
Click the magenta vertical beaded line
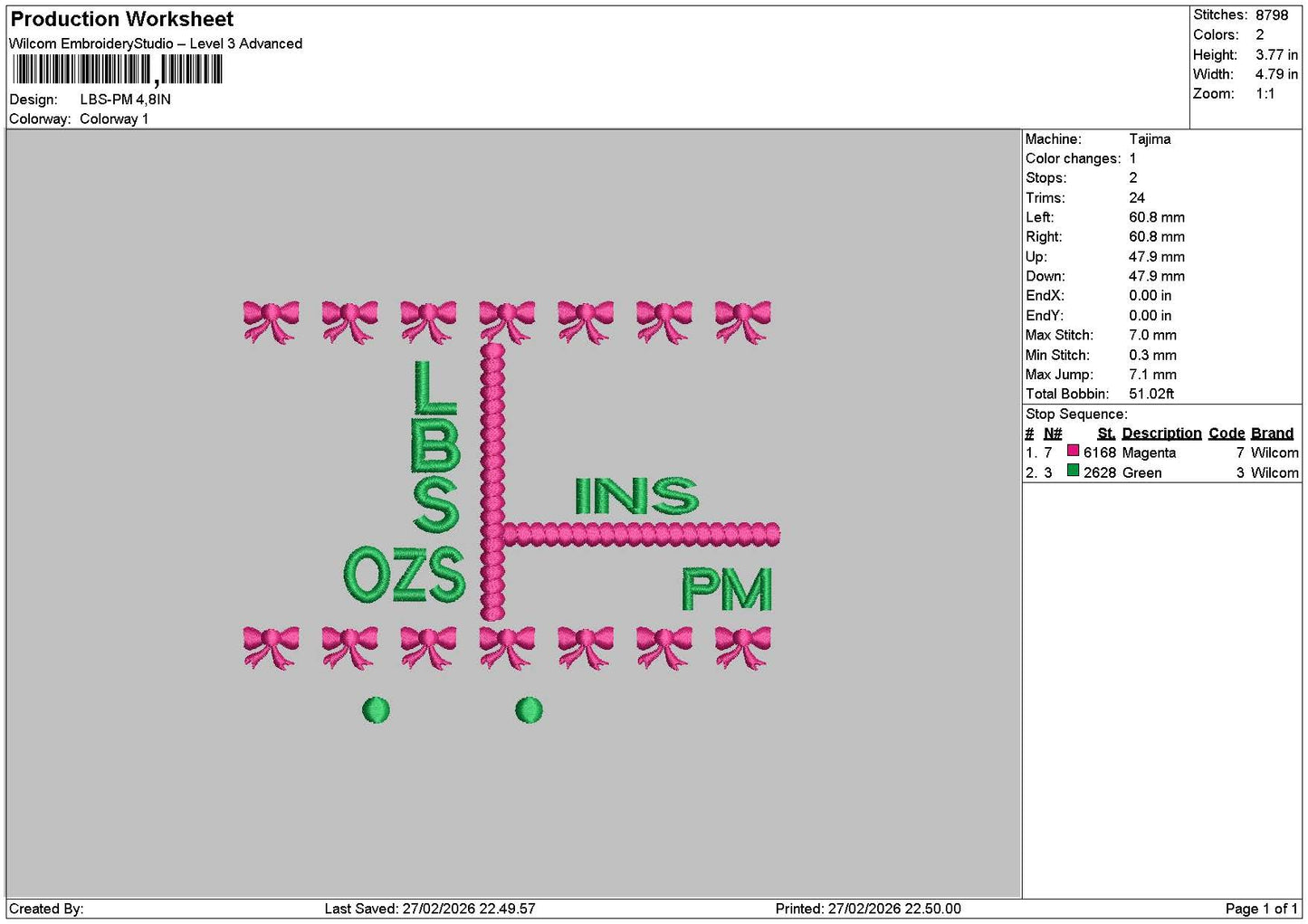pos(492,481)
